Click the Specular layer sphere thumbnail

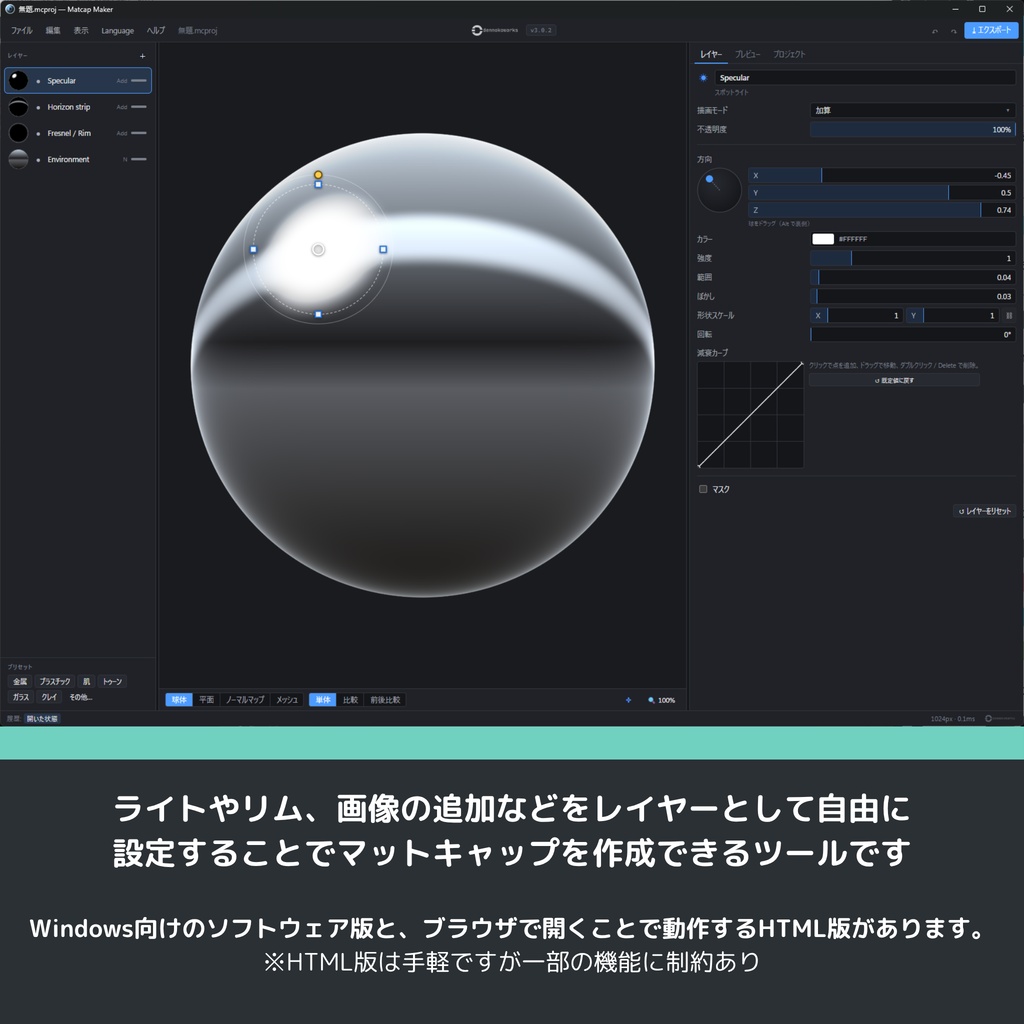[18, 80]
